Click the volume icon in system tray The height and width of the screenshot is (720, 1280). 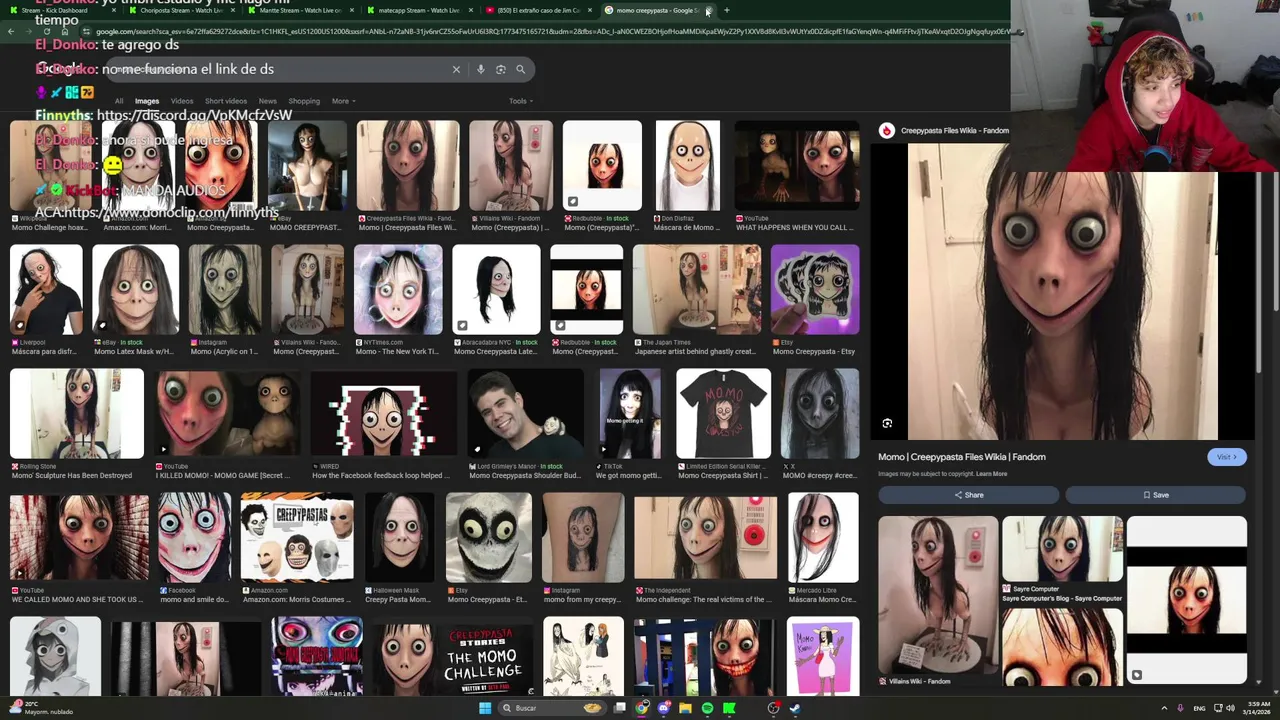[x=1229, y=708]
